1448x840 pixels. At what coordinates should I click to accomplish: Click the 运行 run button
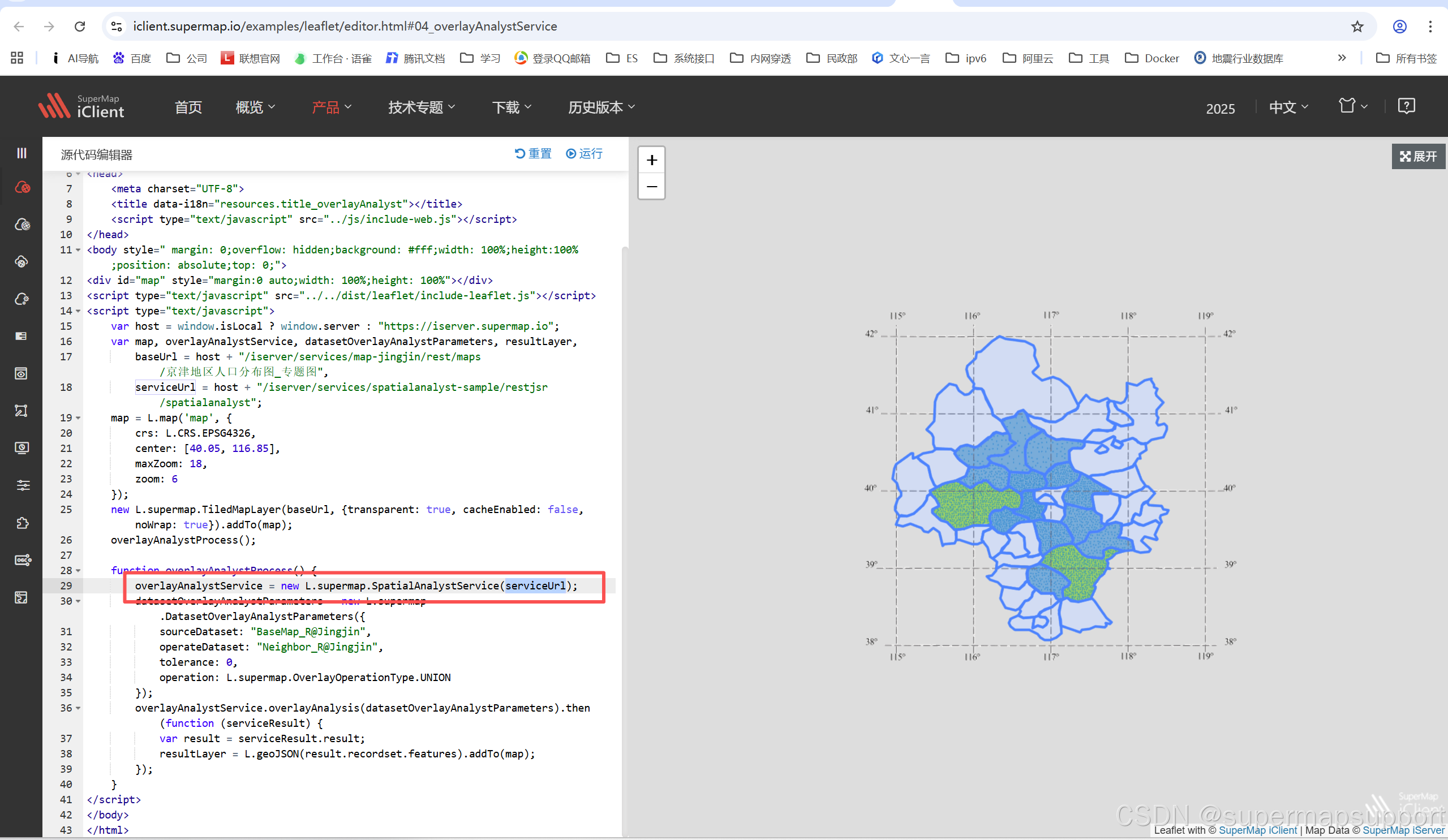click(585, 153)
